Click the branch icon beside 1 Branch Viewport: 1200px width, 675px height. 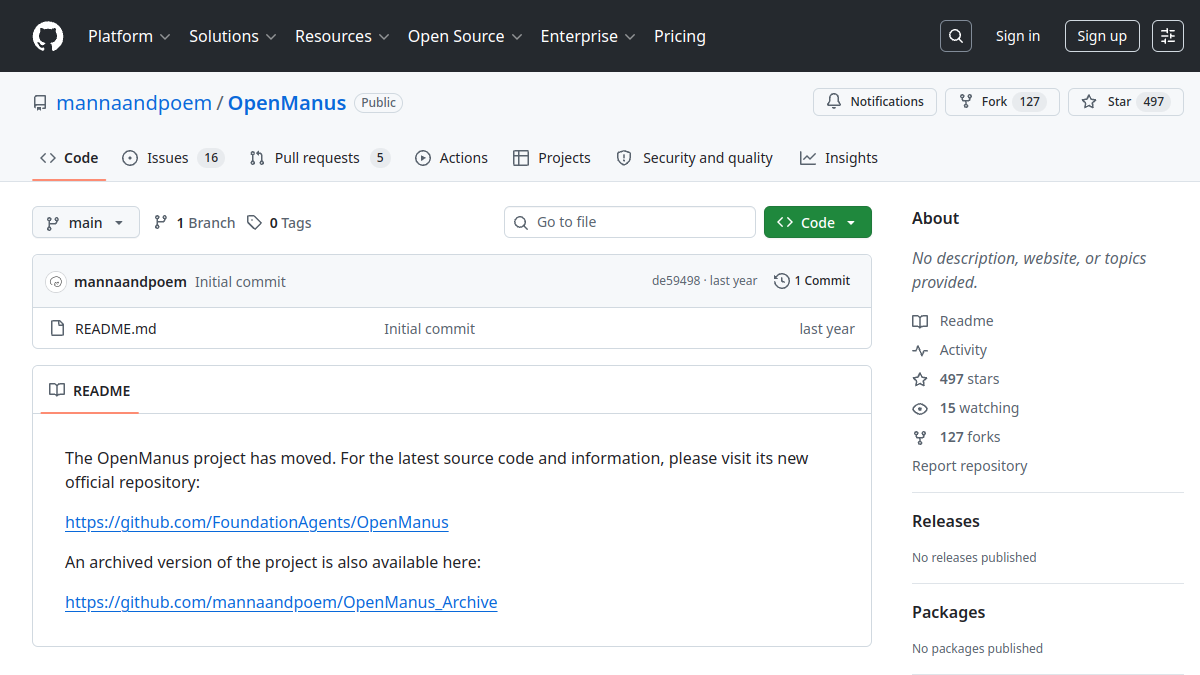point(161,222)
